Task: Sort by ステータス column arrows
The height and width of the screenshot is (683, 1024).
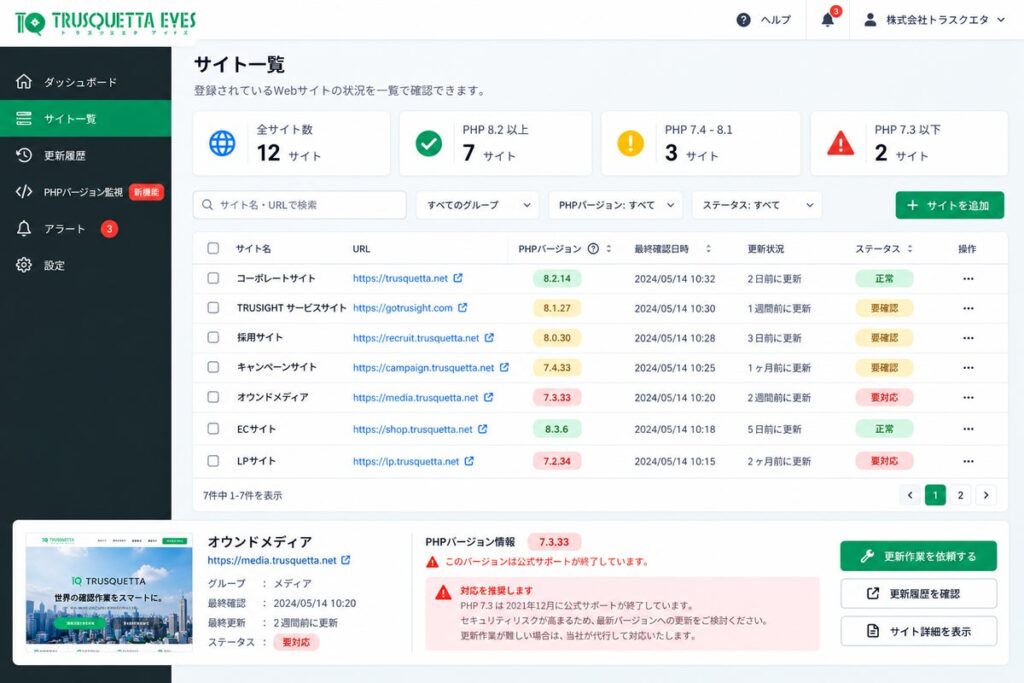Action: coord(910,249)
